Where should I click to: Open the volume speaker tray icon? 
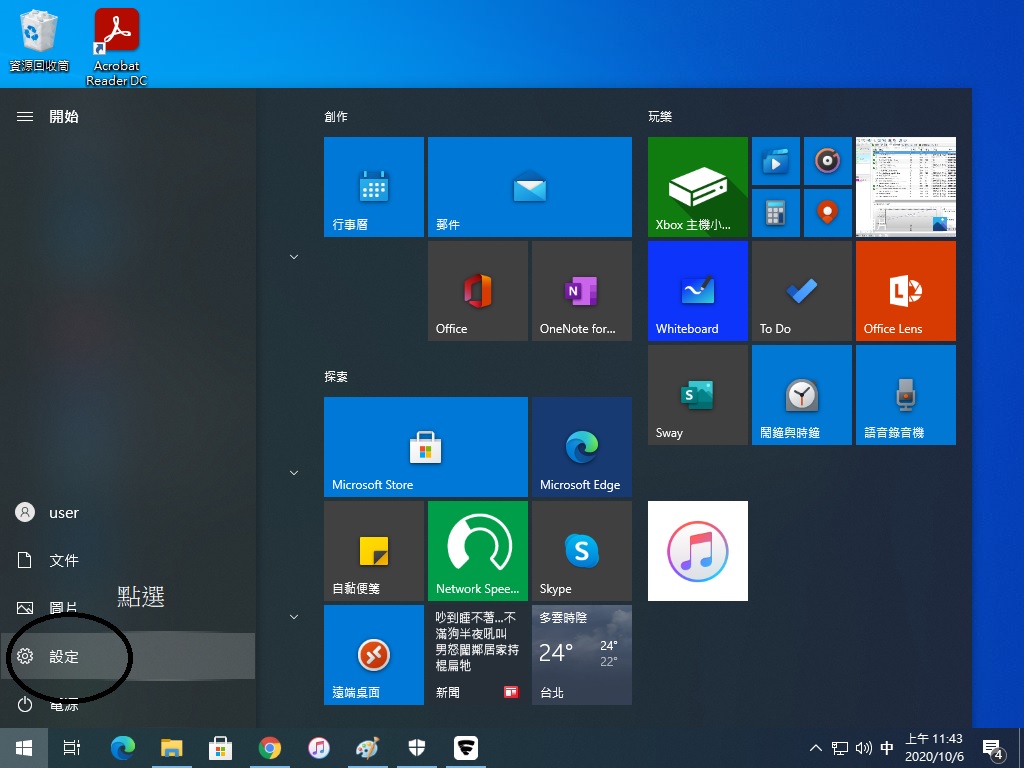(x=863, y=748)
